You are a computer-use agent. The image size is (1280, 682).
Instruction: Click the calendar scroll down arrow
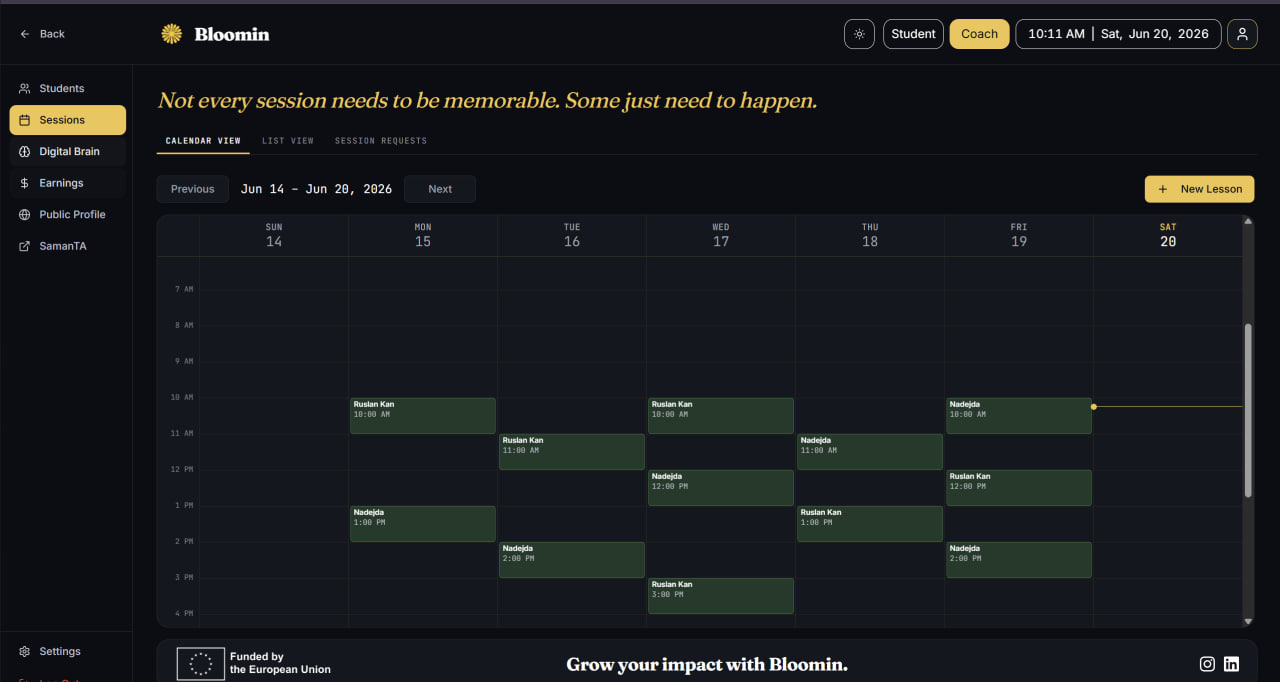(x=1248, y=621)
